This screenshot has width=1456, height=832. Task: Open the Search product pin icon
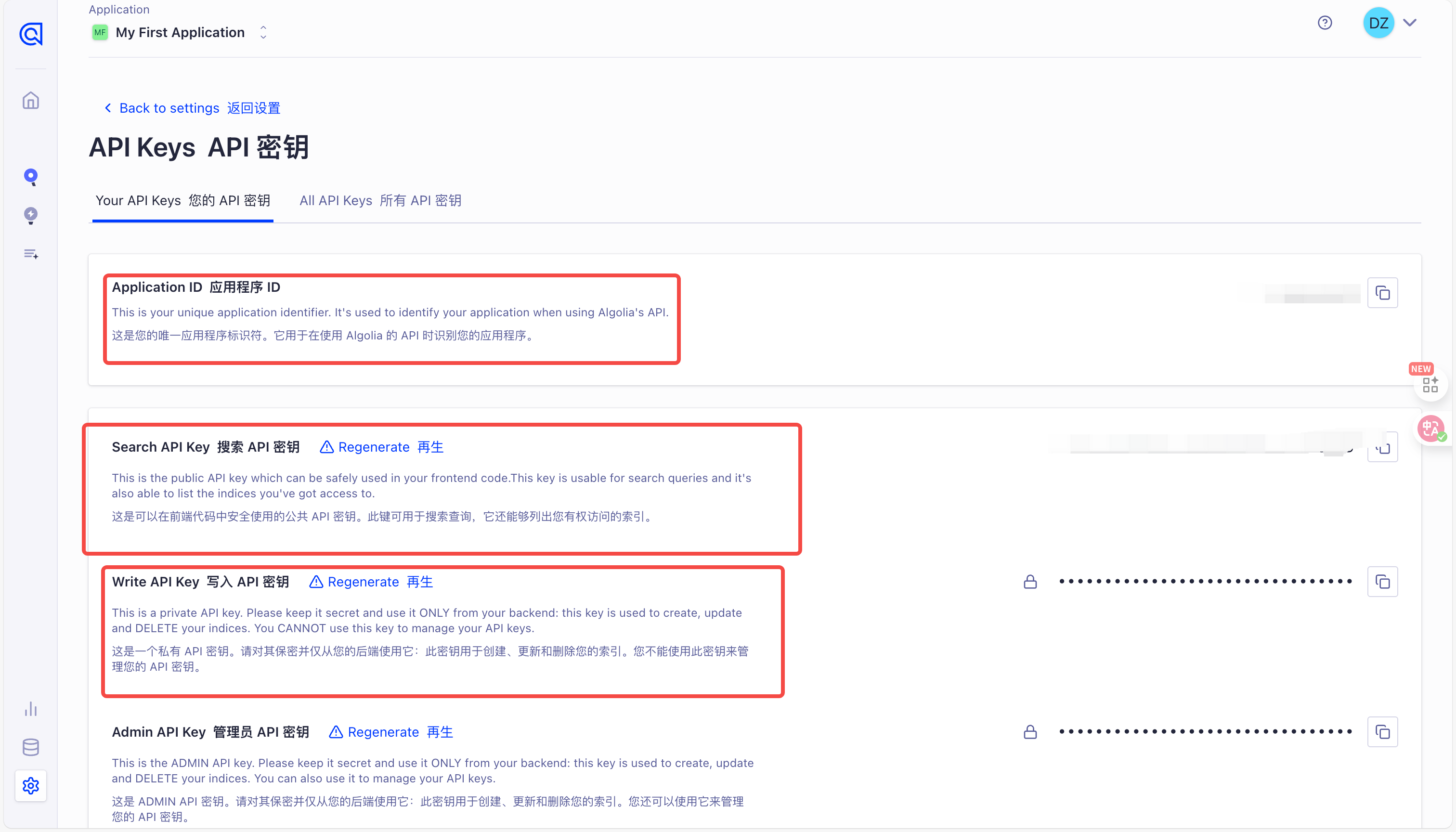coord(31,177)
